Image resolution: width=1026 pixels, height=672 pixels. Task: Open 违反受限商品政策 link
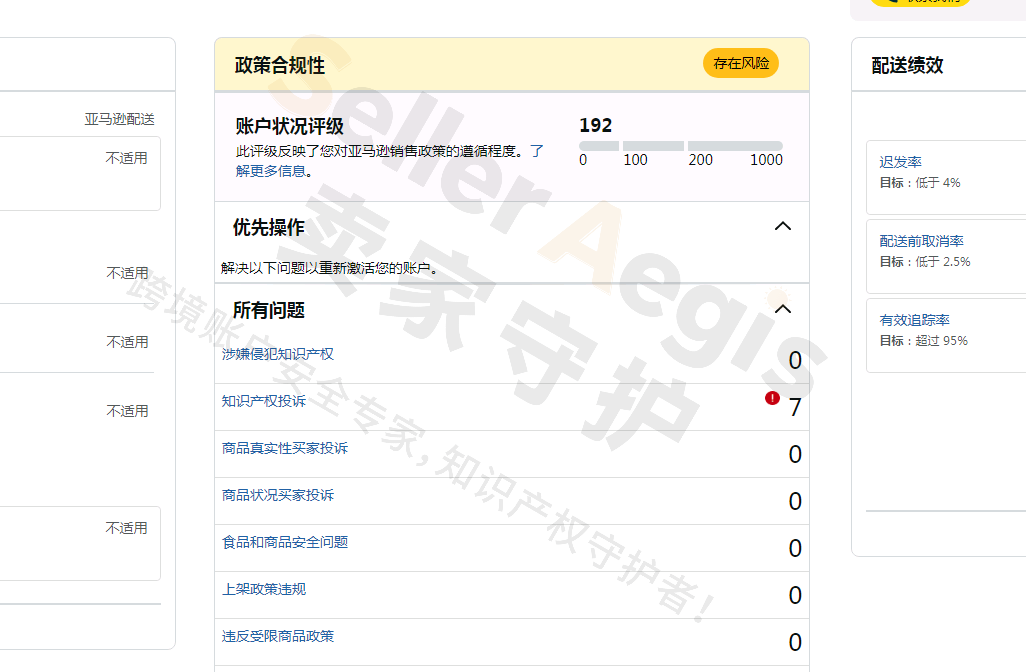coord(277,637)
